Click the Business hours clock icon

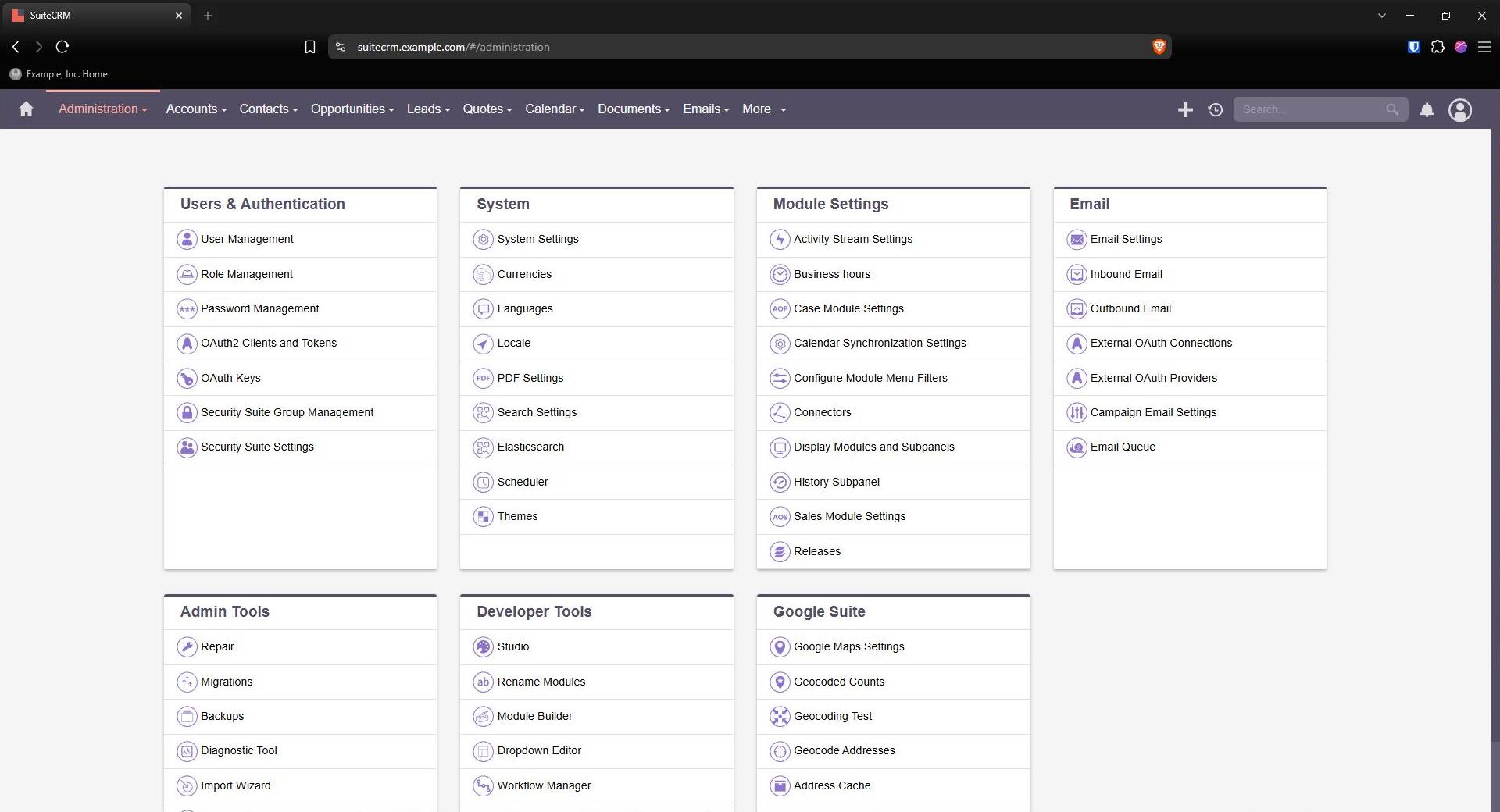[x=780, y=274]
